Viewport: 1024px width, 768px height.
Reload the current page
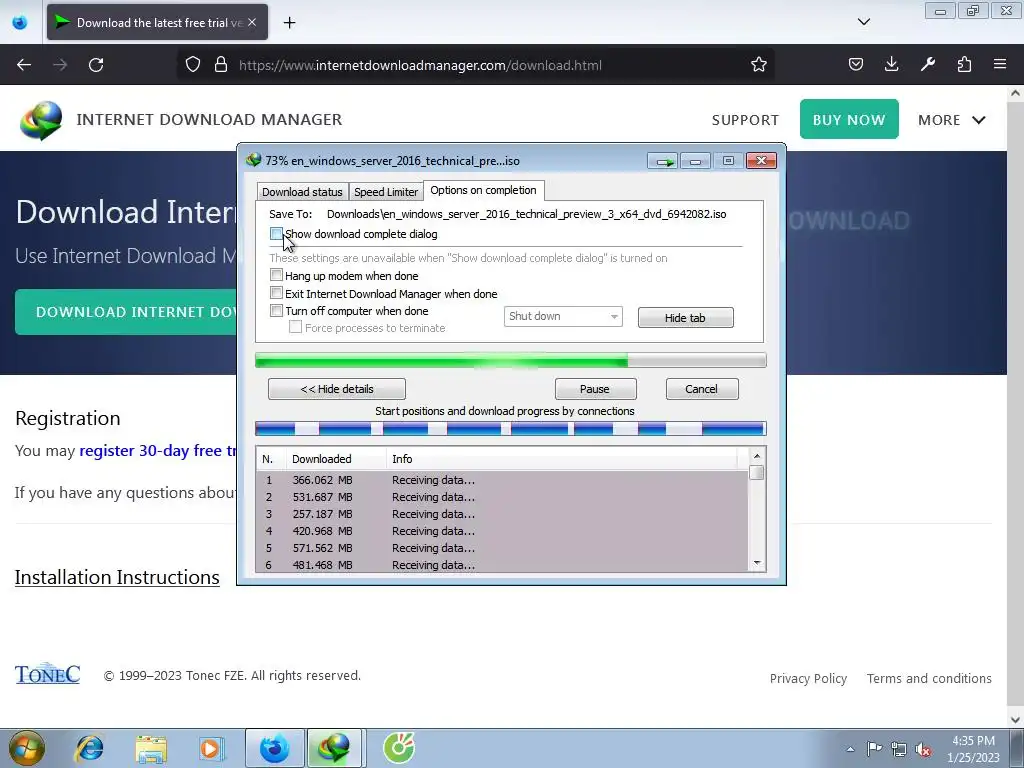tap(96, 65)
